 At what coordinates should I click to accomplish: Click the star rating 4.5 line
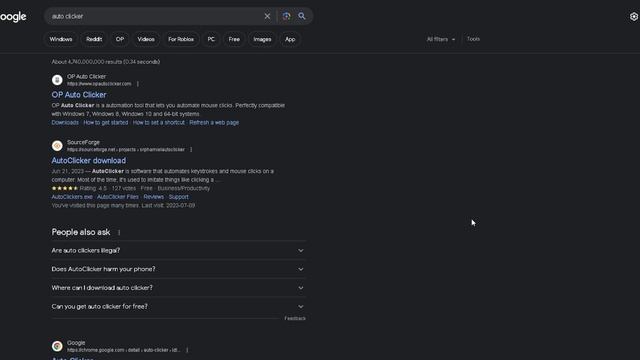pyautogui.click(x=131, y=188)
